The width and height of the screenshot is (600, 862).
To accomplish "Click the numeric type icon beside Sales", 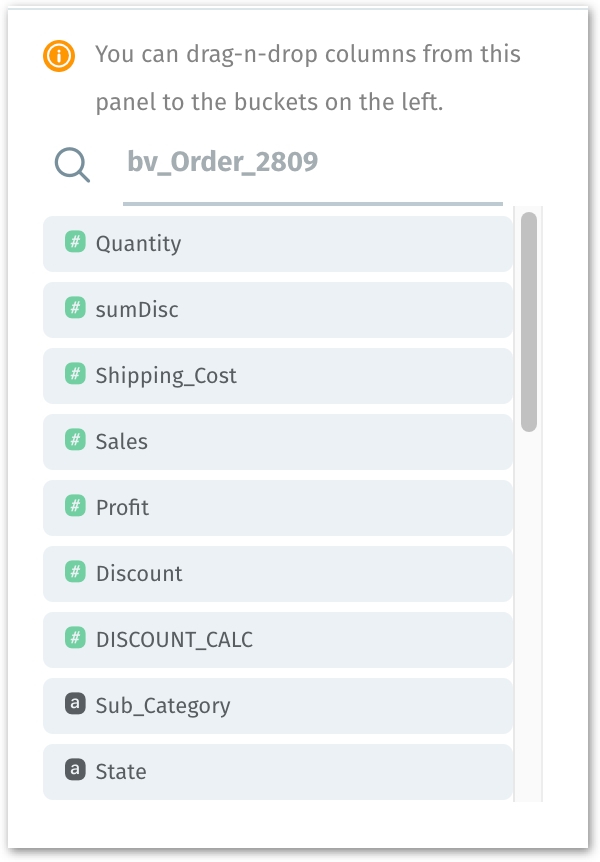I will [x=75, y=440].
